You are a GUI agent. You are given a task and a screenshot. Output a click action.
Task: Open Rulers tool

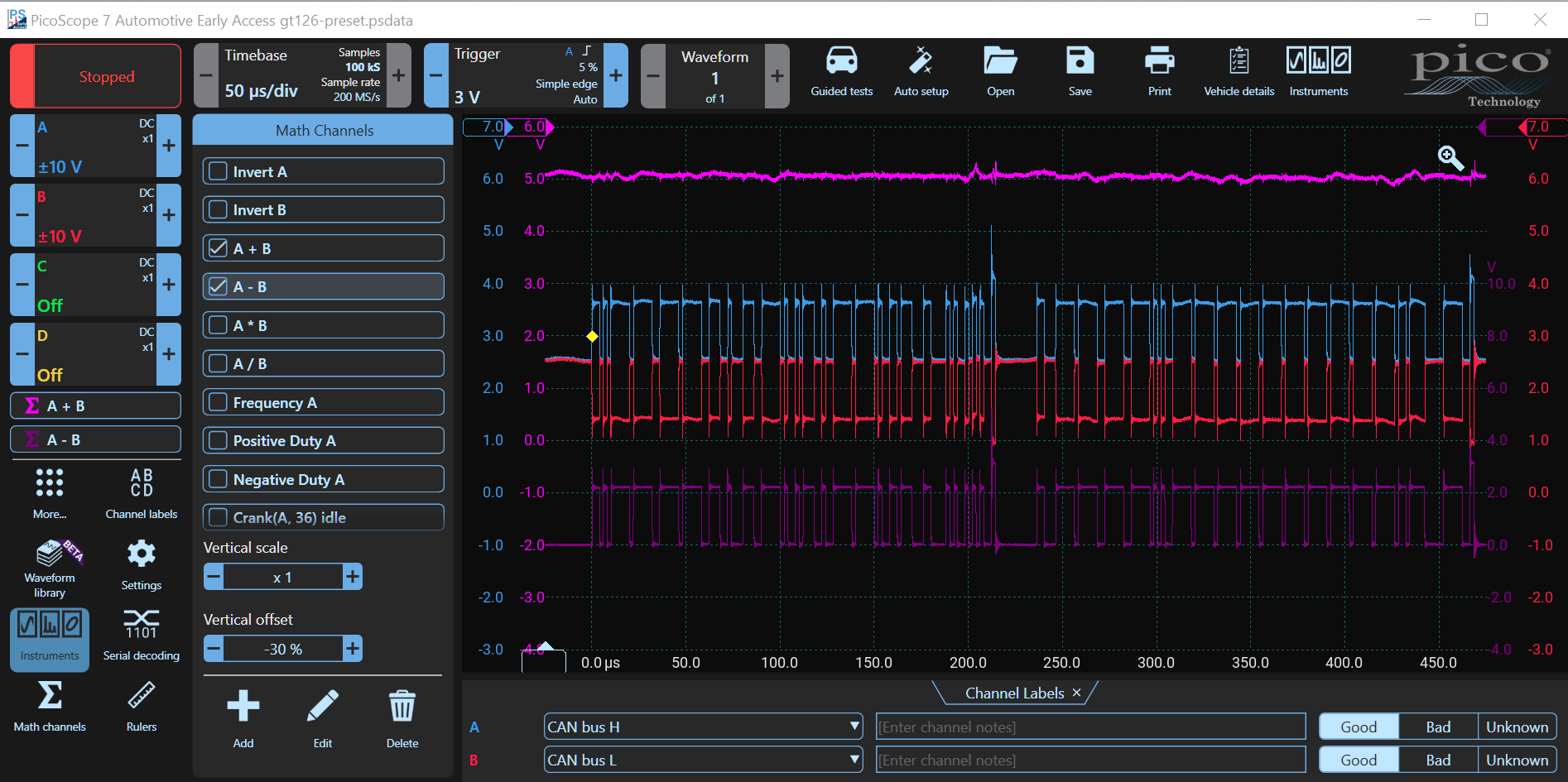click(142, 707)
